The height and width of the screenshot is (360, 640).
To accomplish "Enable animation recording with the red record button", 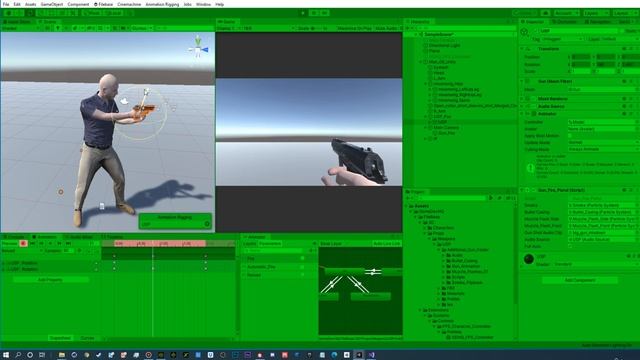I will 23,243.
